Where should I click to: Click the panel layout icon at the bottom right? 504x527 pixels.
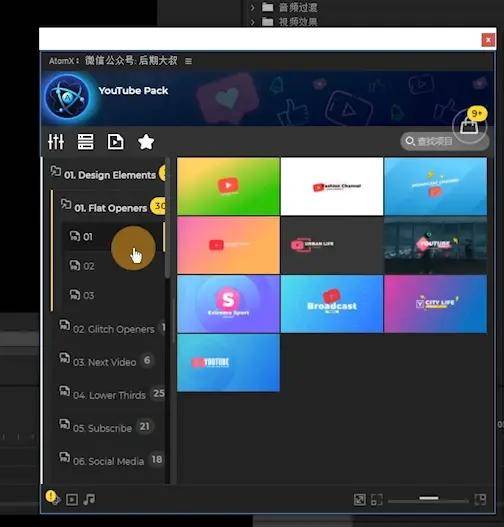tap(480, 500)
